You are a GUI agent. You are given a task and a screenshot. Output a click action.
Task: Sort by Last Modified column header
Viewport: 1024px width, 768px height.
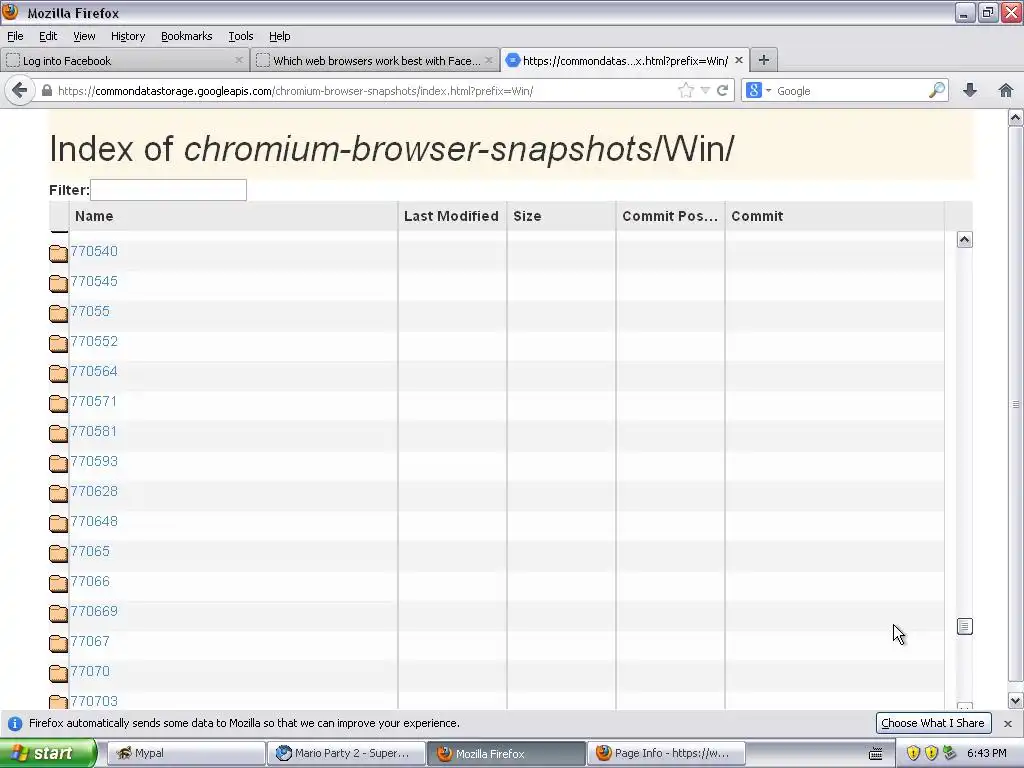point(452,216)
